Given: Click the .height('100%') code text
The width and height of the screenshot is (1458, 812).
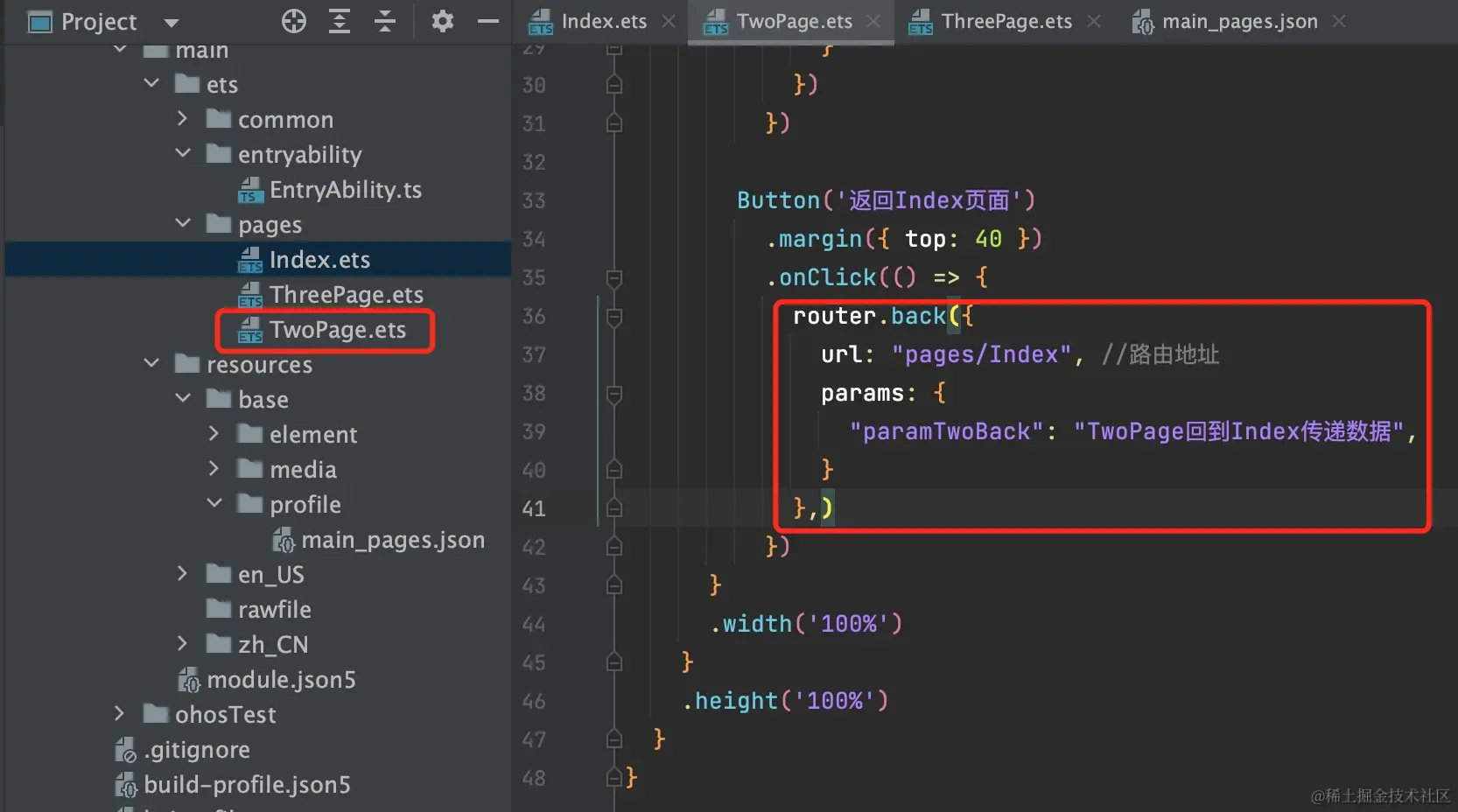Looking at the screenshot, I should pos(785,701).
